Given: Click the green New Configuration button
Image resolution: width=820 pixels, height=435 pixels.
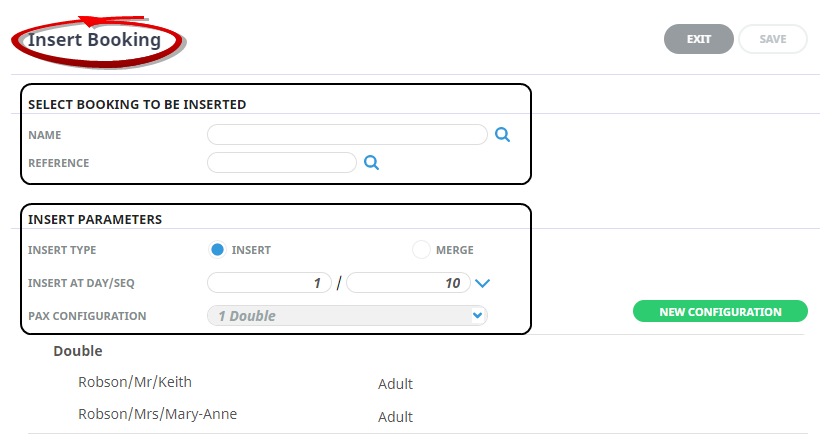Looking at the screenshot, I should pos(720,311).
